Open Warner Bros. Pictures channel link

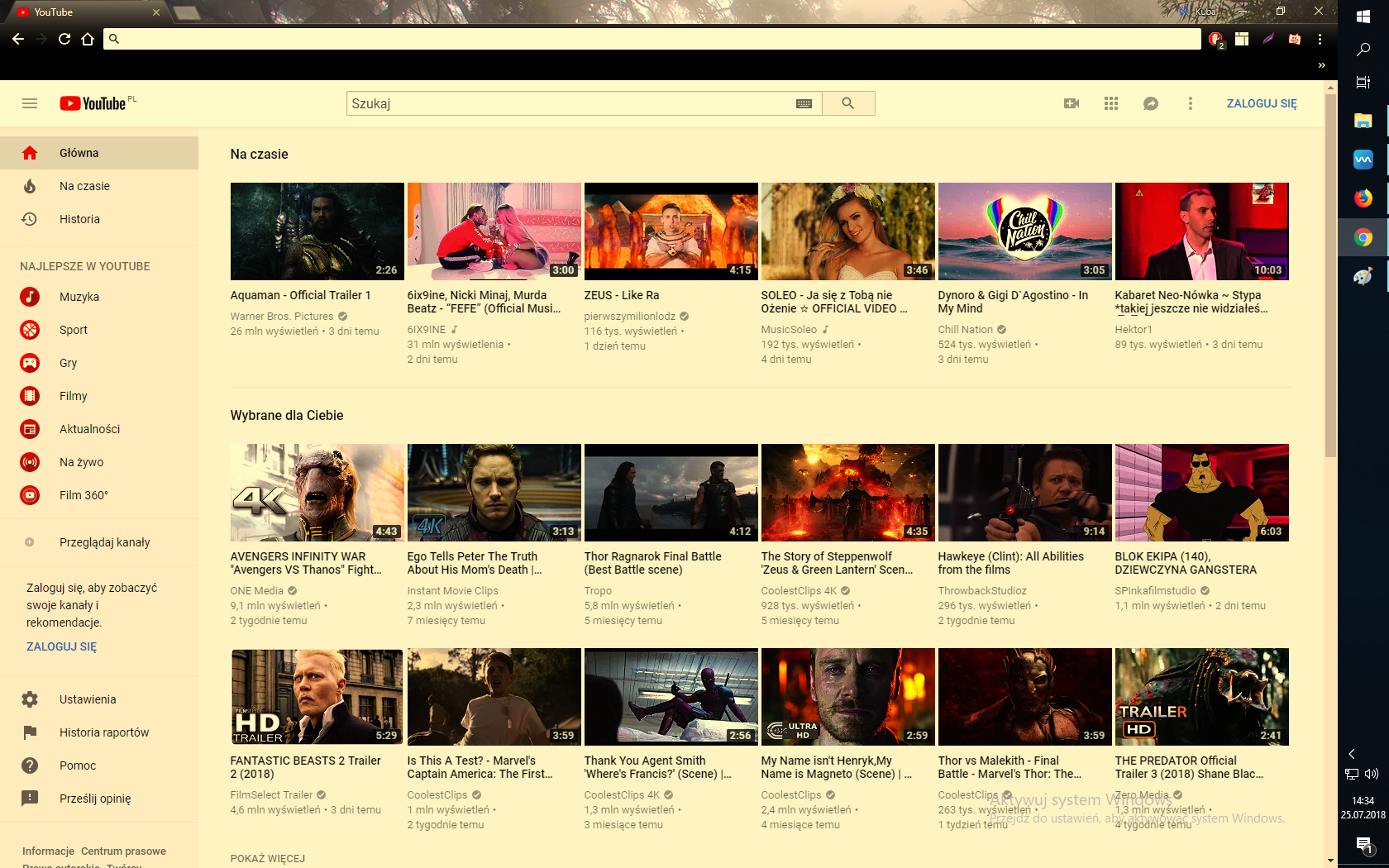tap(282, 316)
